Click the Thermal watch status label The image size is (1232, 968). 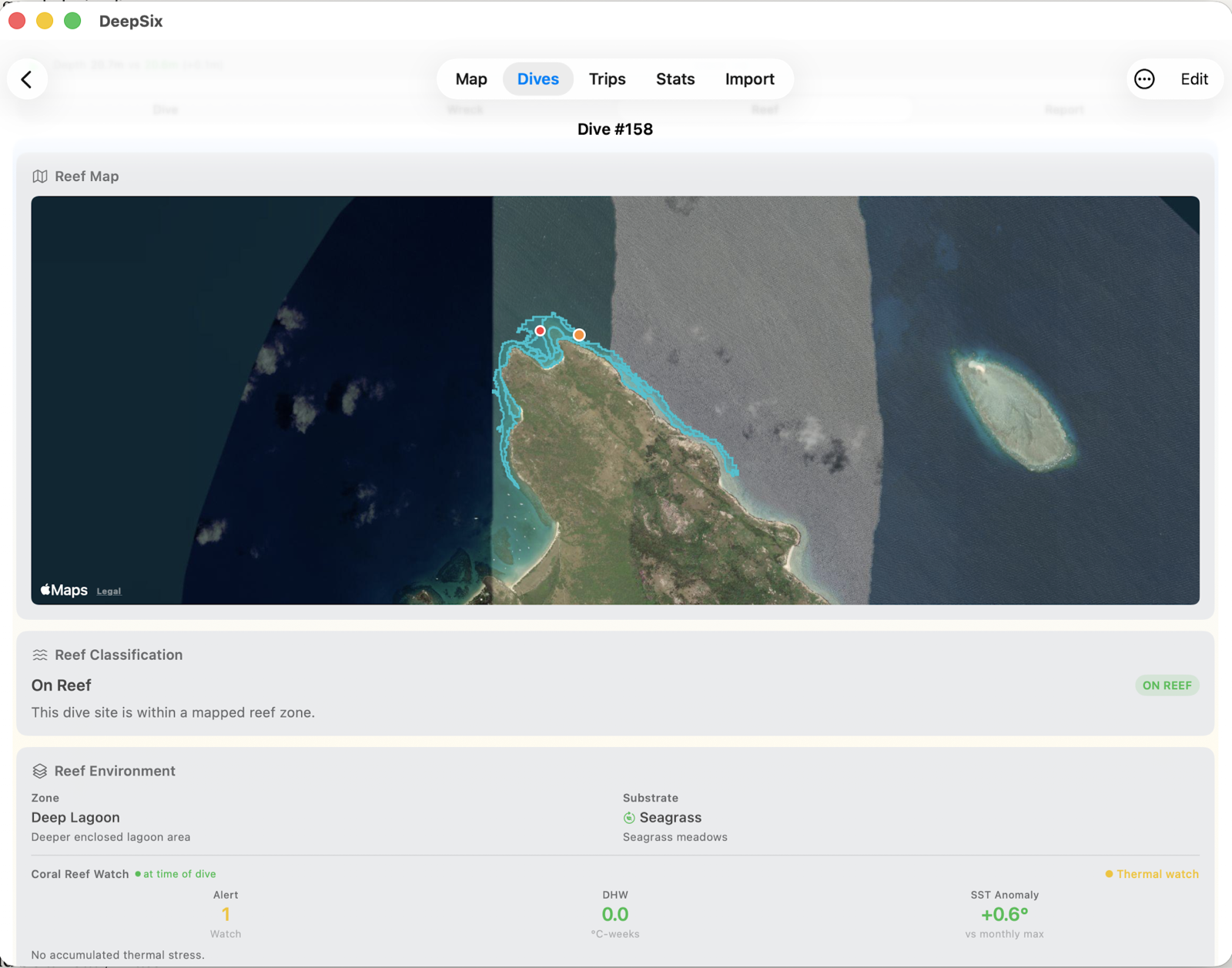pos(1152,874)
